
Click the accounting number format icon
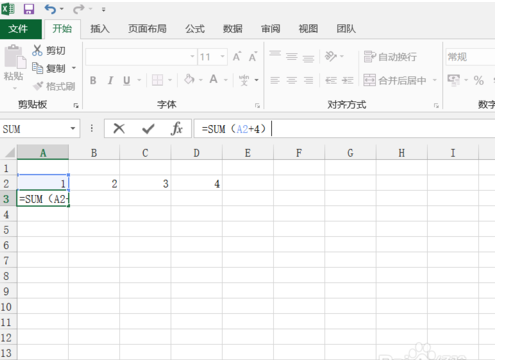pyautogui.click(x=453, y=80)
